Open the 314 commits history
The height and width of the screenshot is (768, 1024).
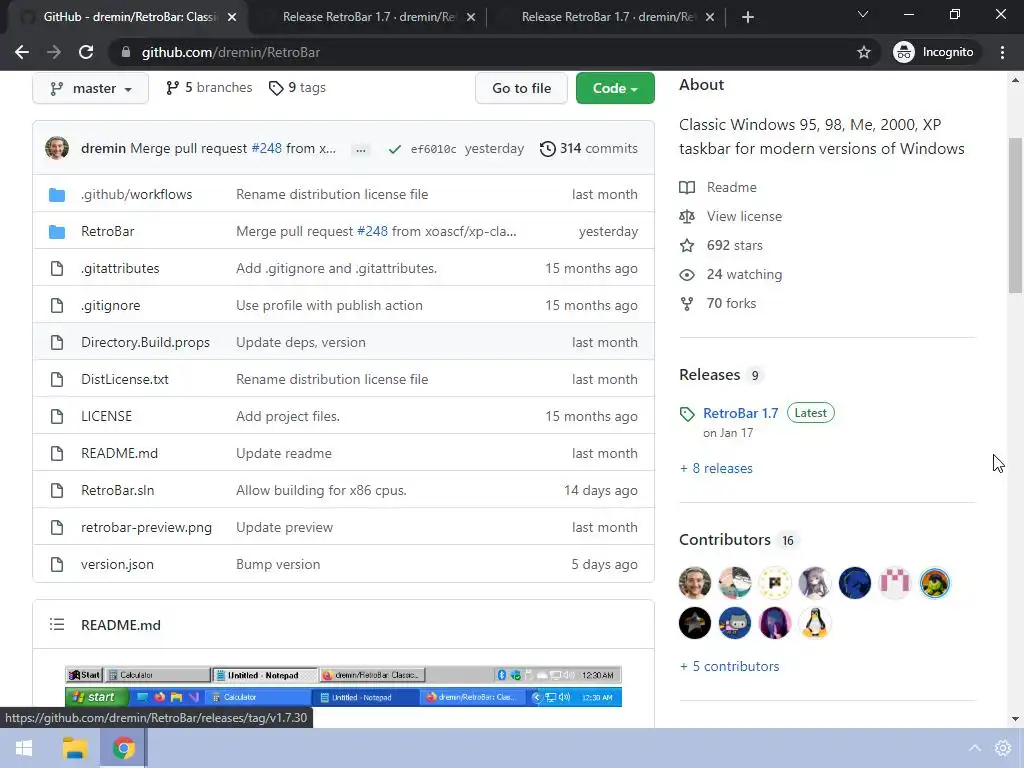pyautogui.click(x=588, y=148)
